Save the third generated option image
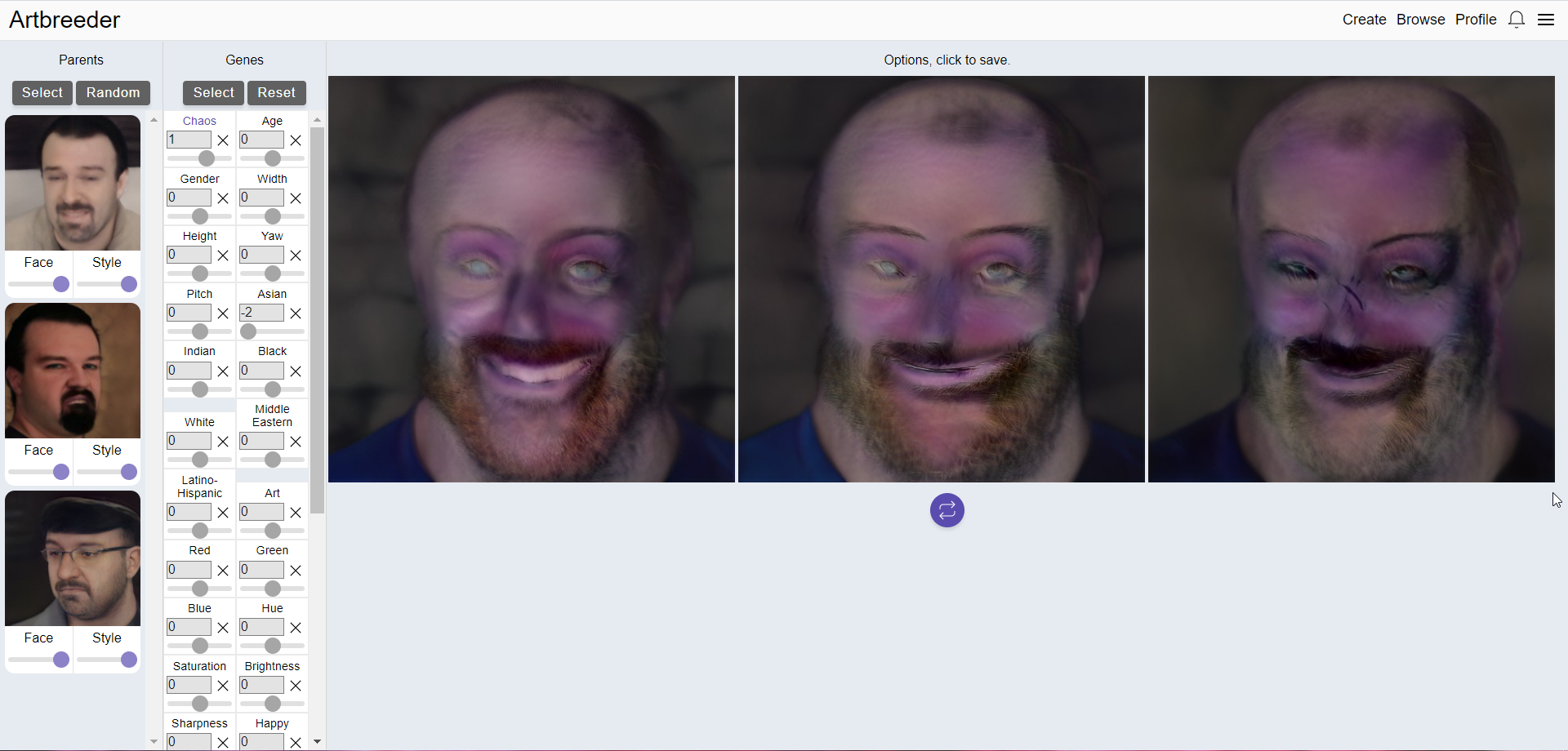 click(1352, 279)
